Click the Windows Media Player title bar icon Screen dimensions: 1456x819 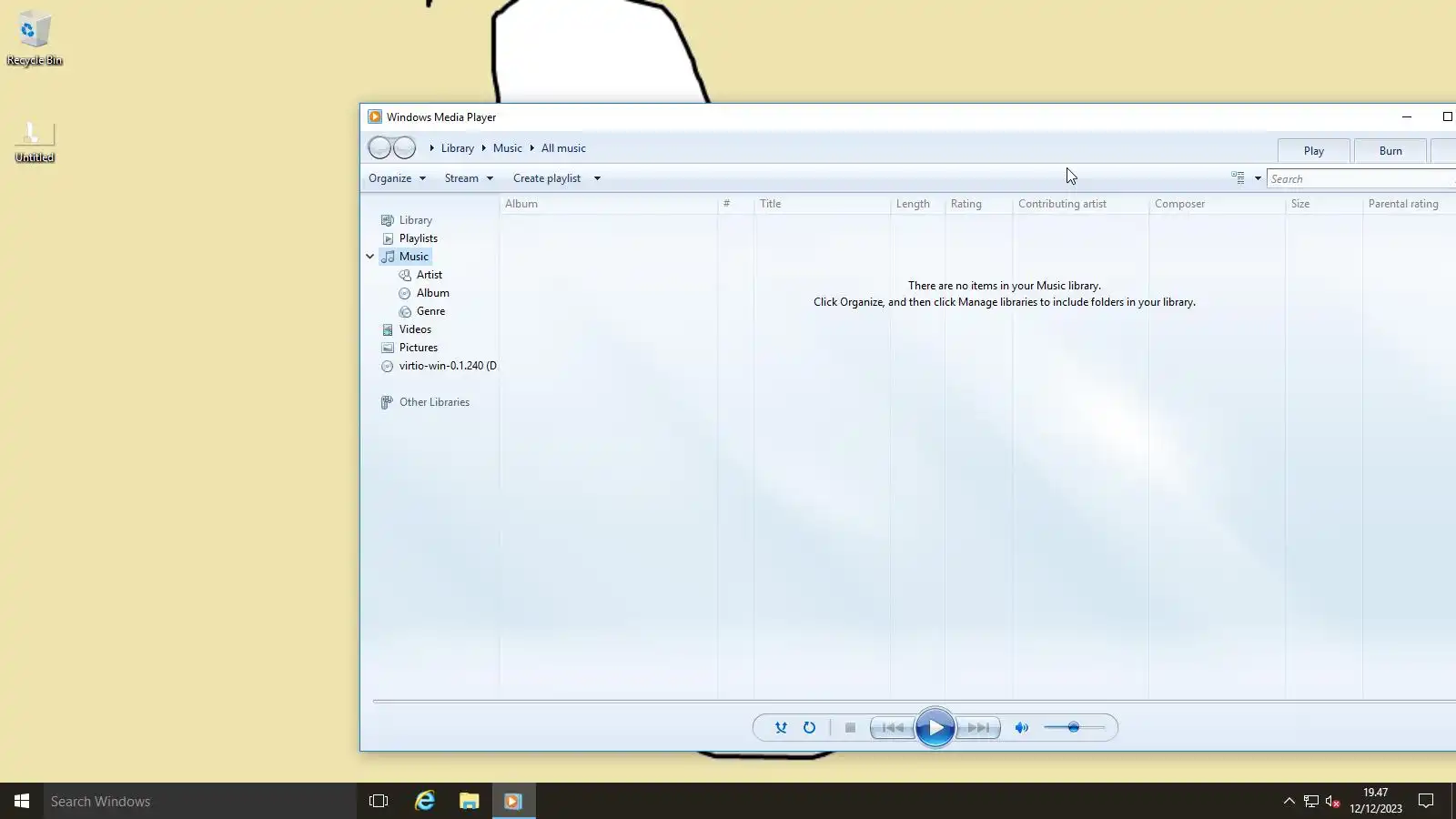(x=375, y=116)
